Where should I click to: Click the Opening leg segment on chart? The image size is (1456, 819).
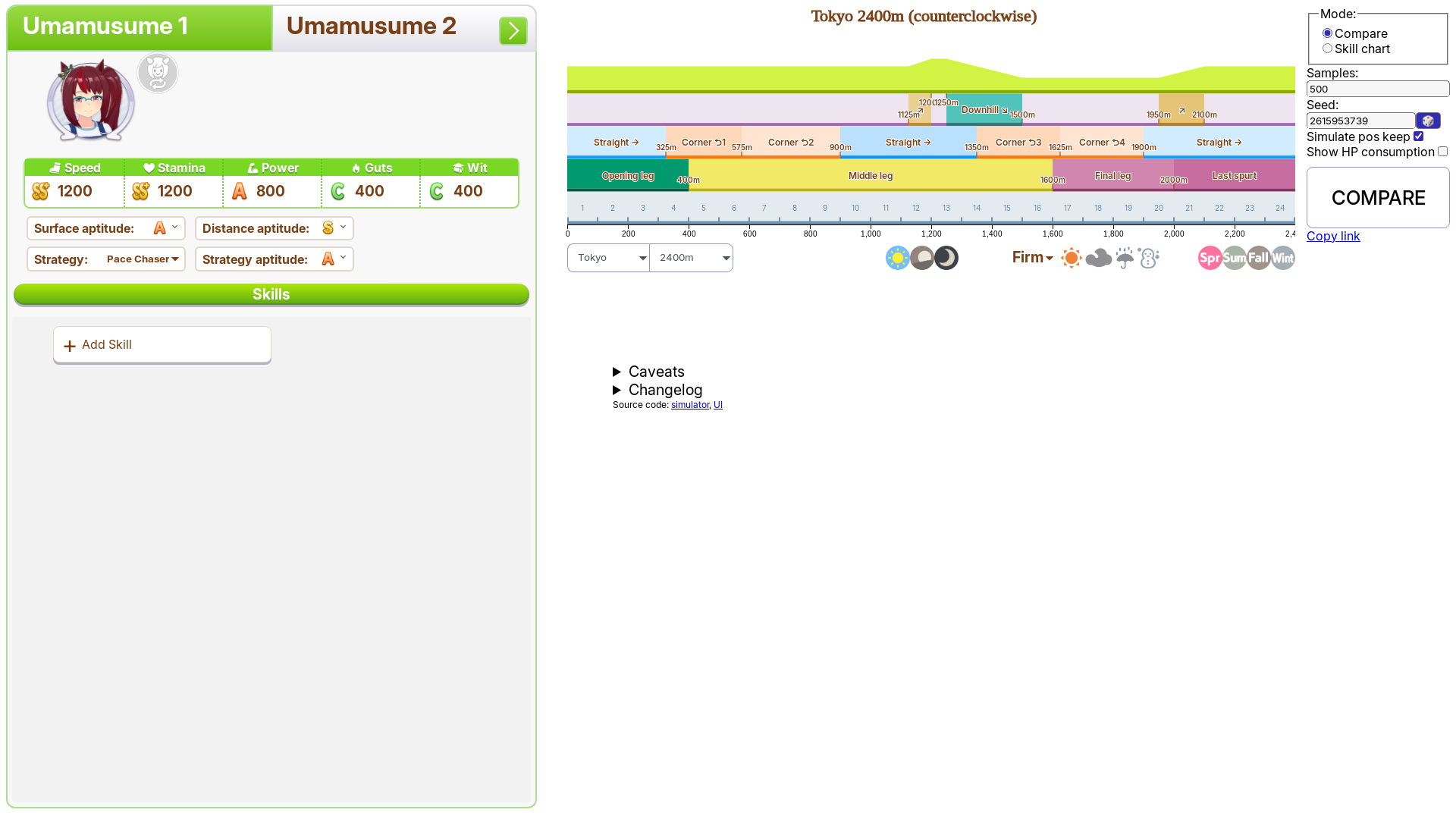coord(628,175)
